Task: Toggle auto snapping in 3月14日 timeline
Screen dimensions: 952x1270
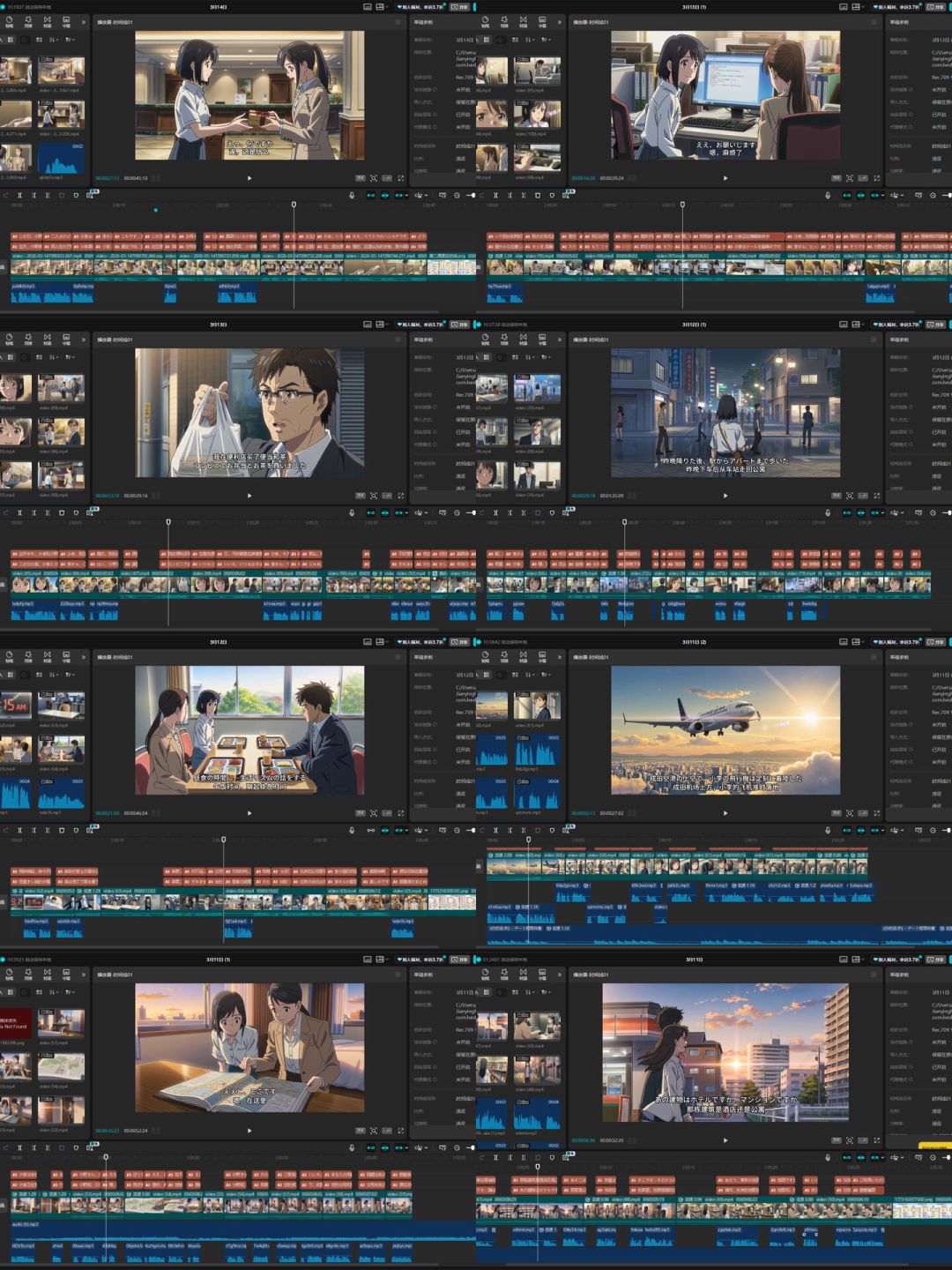Action: tap(385, 195)
